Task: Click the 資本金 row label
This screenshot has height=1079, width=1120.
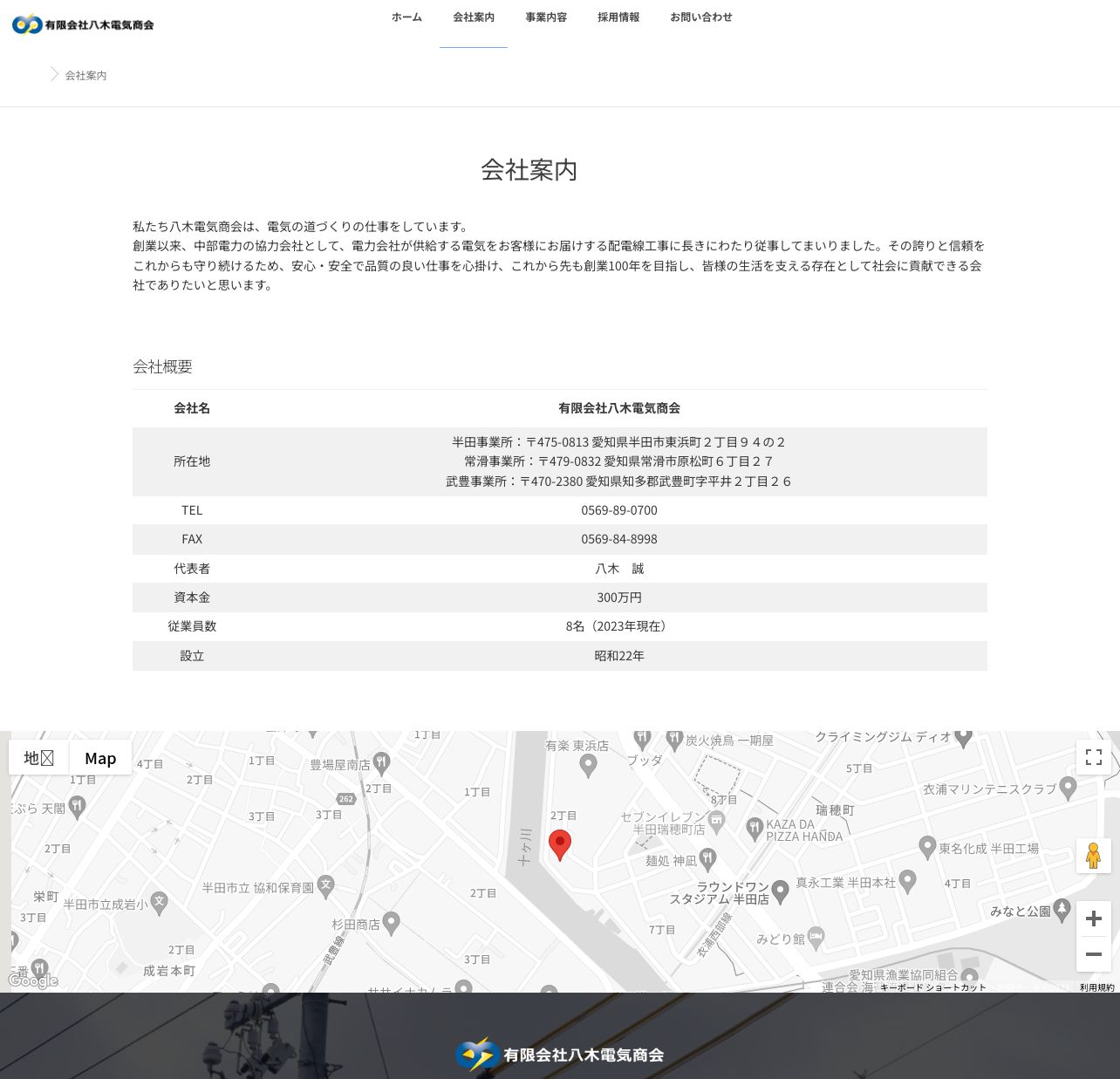Action: coord(192,598)
